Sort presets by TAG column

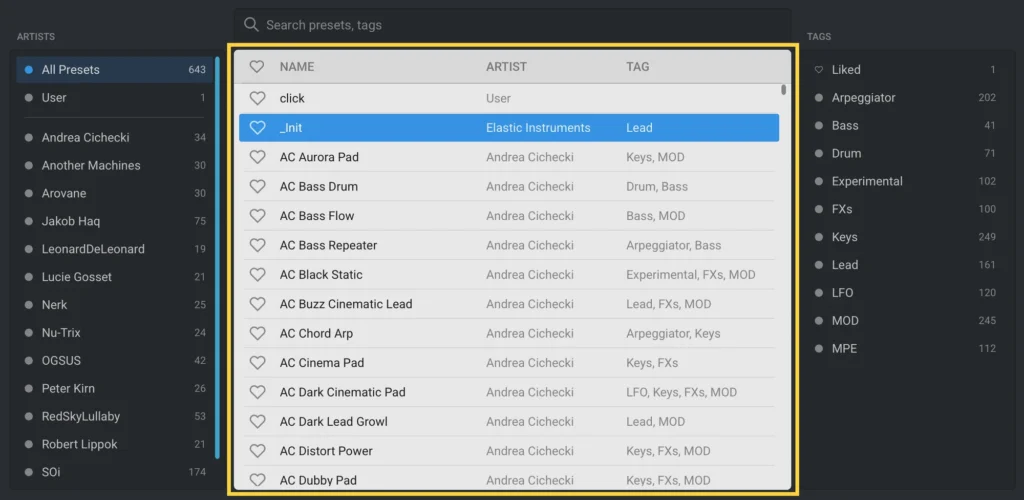(x=637, y=67)
